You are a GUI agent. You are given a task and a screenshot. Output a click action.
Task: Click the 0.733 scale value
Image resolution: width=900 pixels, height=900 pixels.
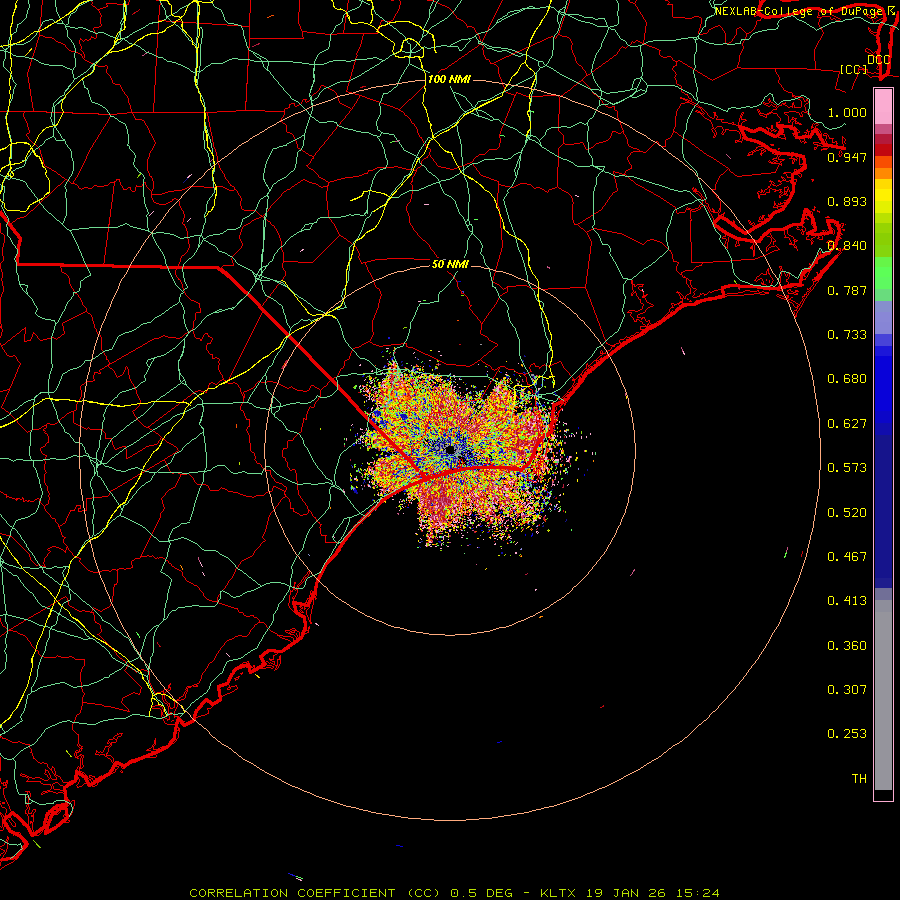847,335
